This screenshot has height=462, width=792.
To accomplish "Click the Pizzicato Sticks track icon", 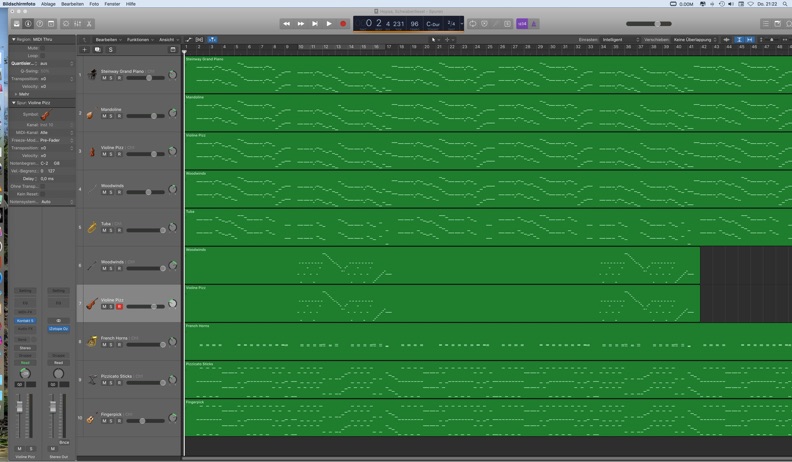I will pos(92,380).
